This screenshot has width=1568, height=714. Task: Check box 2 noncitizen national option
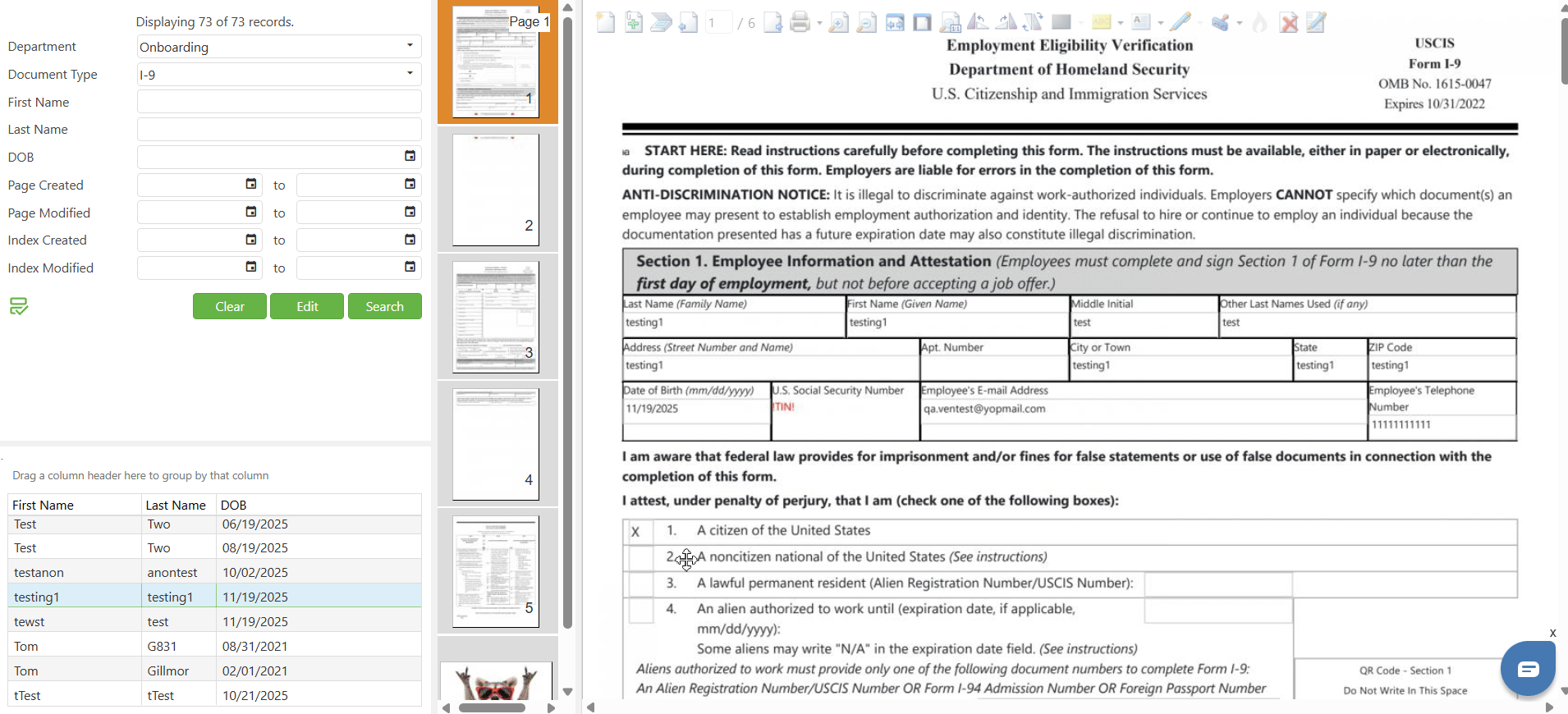pos(641,558)
